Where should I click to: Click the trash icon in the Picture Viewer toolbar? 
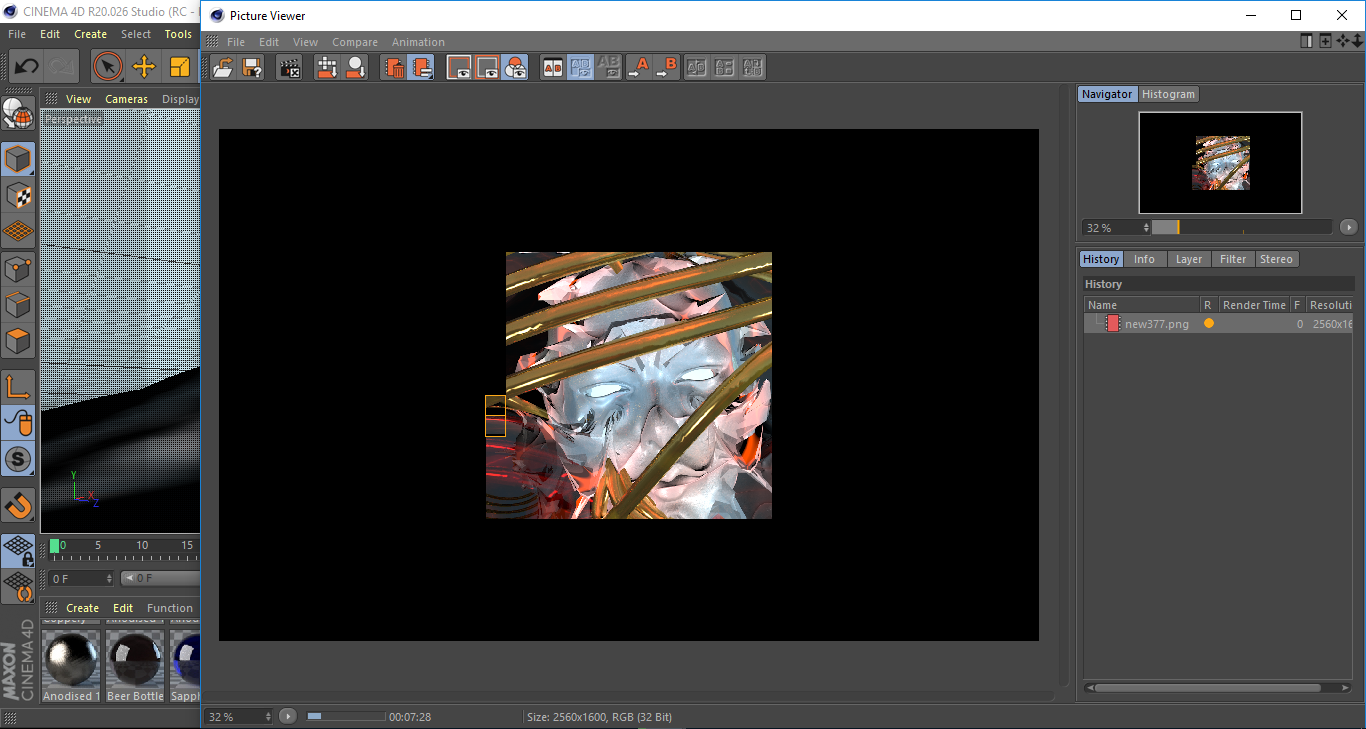click(x=394, y=67)
